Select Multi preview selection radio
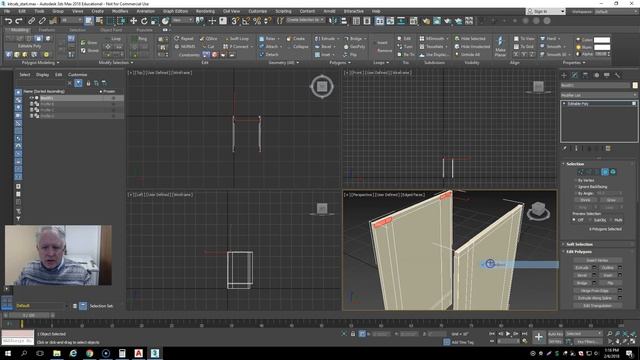Screen dimensions: 640x360 [x=611, y=220]
